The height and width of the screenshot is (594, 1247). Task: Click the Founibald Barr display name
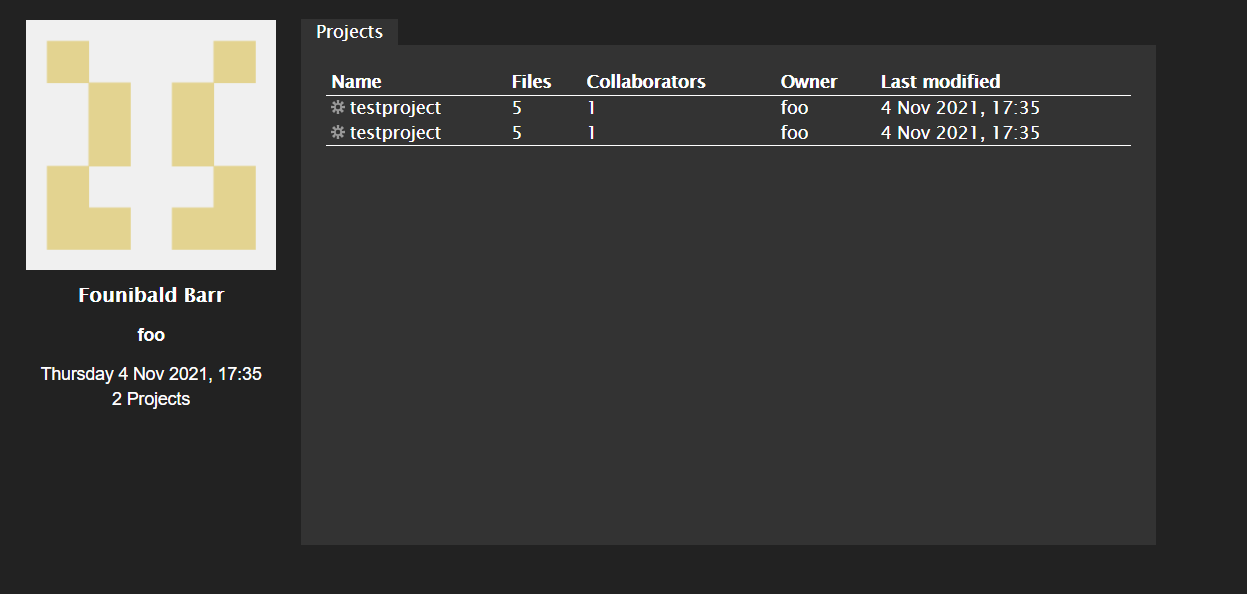tap(151, 294)
